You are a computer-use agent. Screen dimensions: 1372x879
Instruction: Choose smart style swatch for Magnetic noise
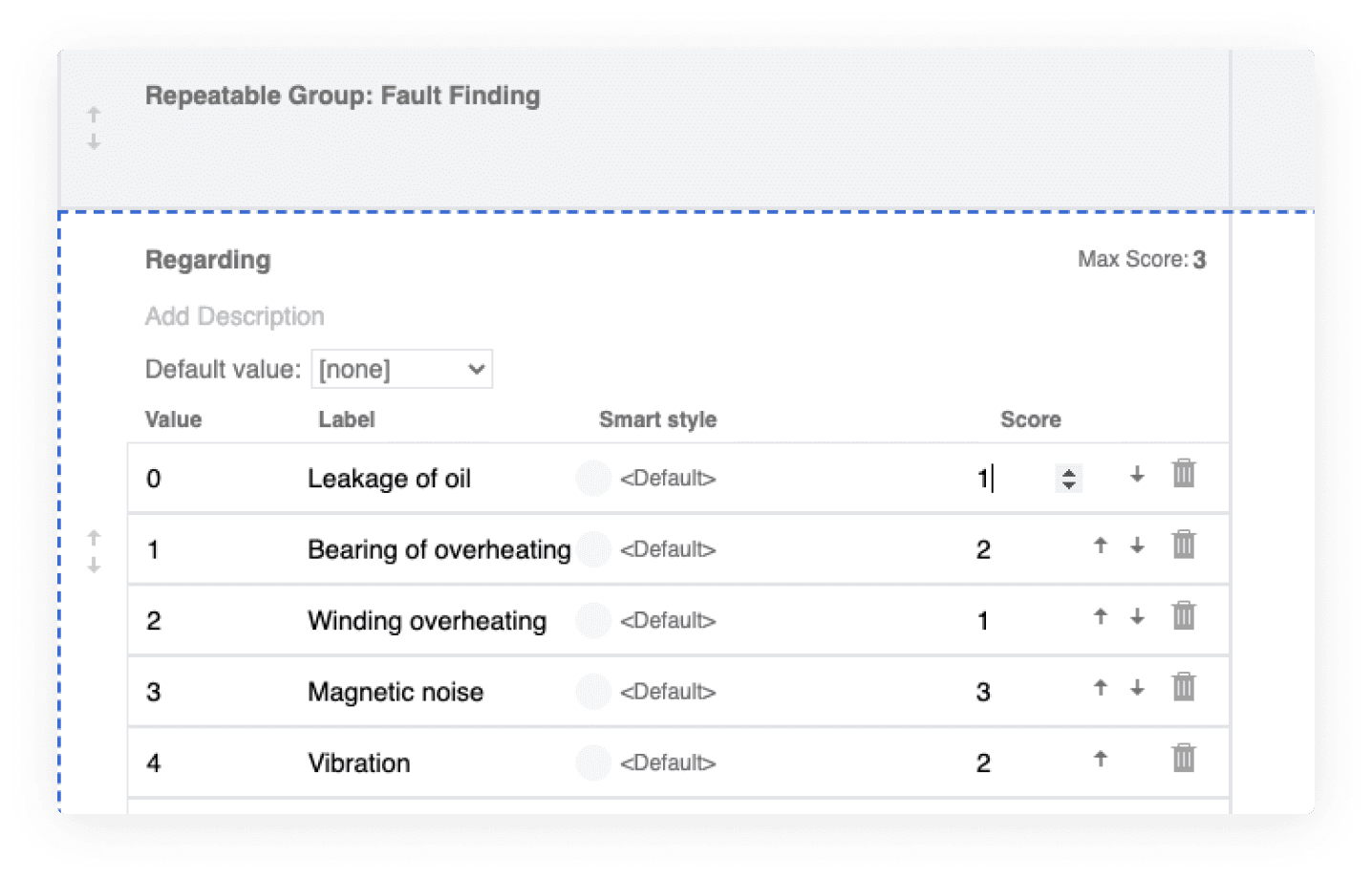click(592, 692)
